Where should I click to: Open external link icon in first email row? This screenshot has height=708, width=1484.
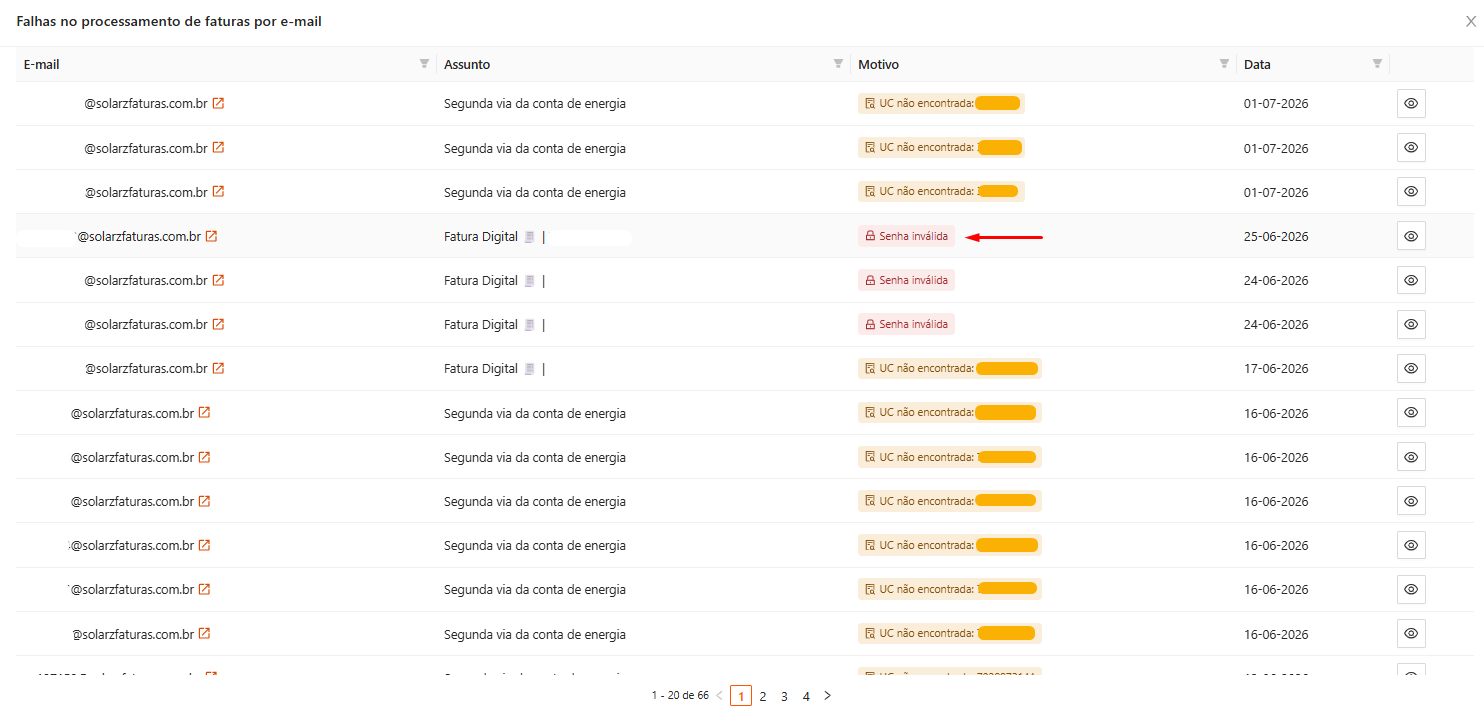pyautogui.click(x=218, y=103)
